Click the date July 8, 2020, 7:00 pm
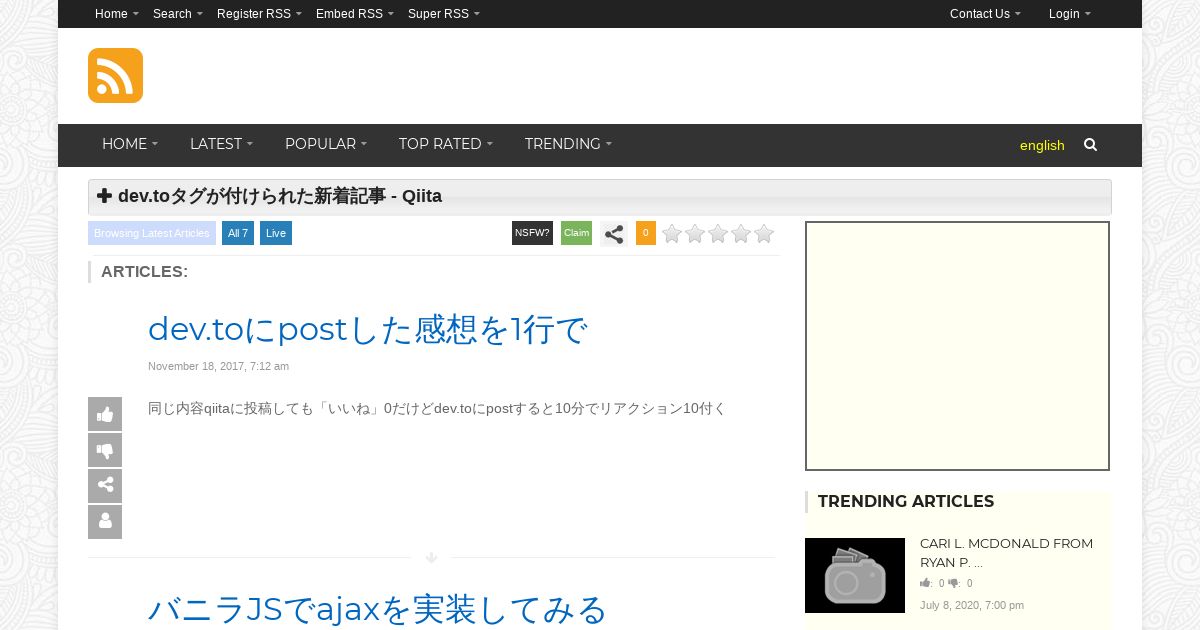This screenshot has width=1200, height=630. point(972,605)
